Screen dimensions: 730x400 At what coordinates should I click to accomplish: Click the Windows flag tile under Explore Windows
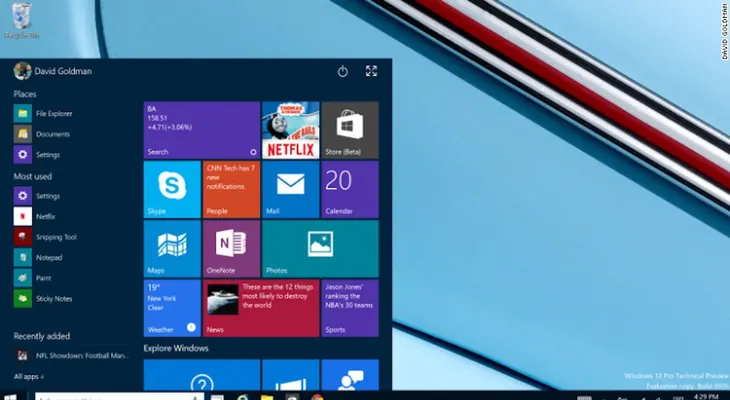click(x=291, y=375)
